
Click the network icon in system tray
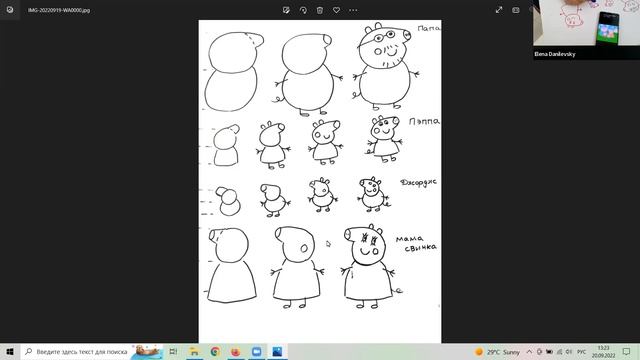click(x=559, y=351)
